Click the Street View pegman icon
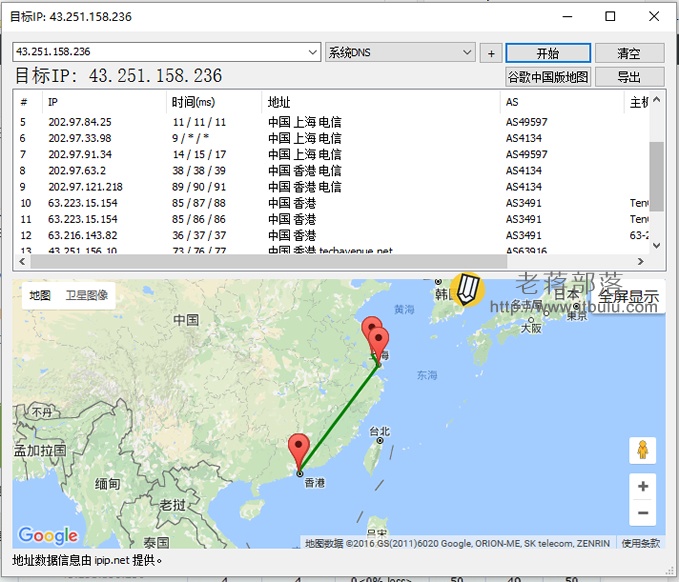679x582 pixels. (643, 450)
